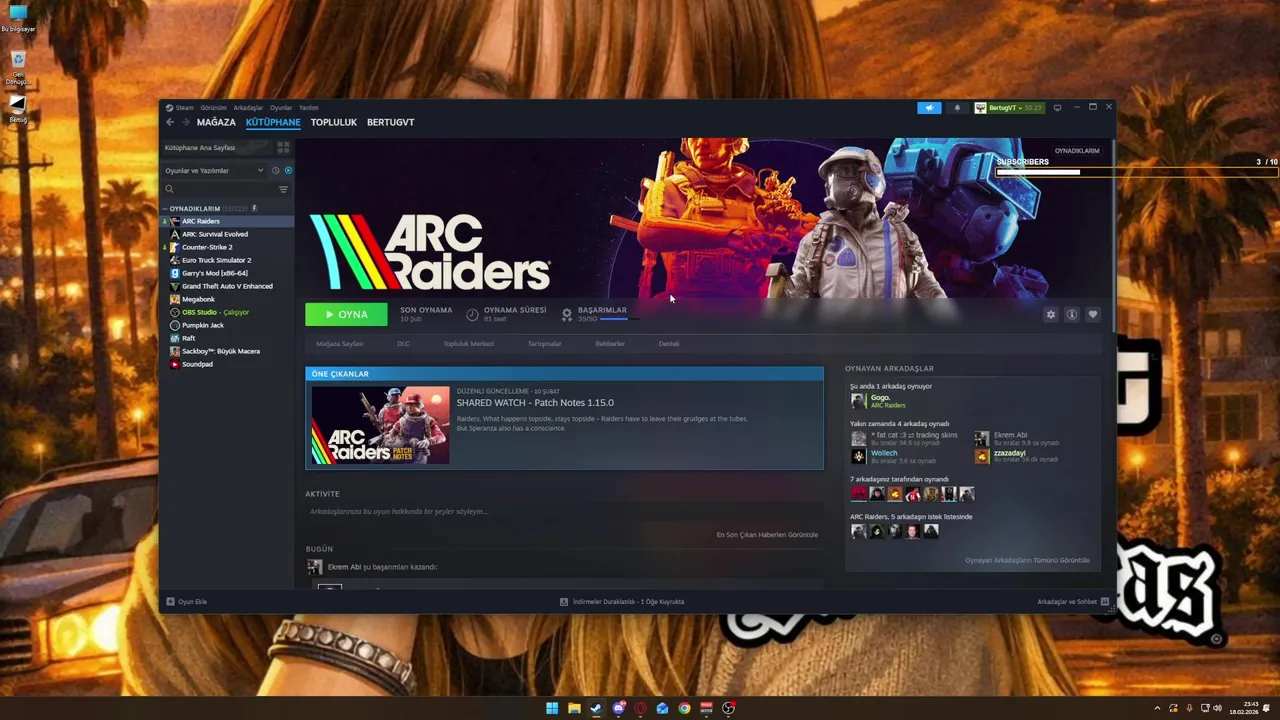
Task: Enter Big Picture mode icon
Action: pos(1057,107)
